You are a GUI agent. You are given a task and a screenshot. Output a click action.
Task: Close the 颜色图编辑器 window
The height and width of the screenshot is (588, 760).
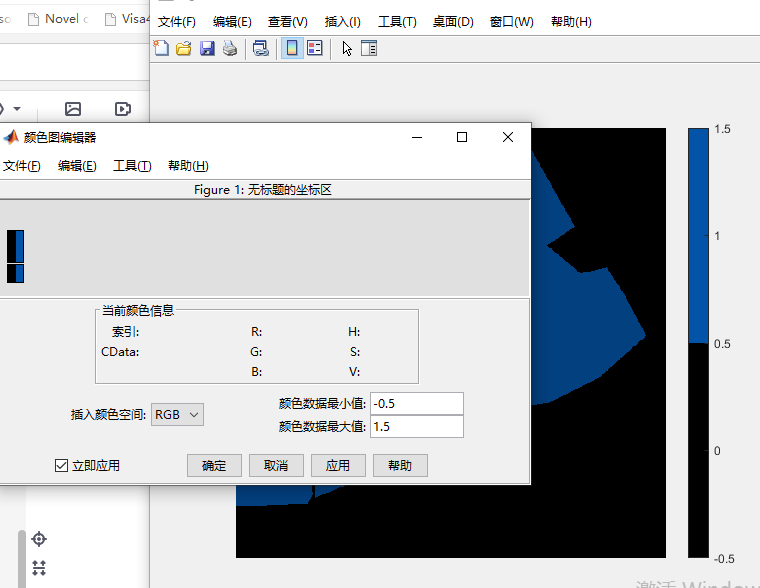click(507, 137)
